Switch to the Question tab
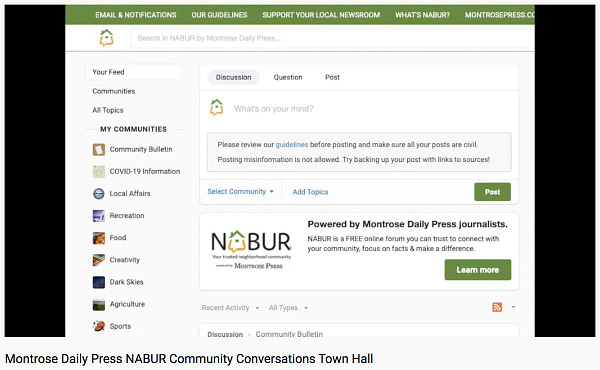The image size is (600, 370). [x=288, y=77]
